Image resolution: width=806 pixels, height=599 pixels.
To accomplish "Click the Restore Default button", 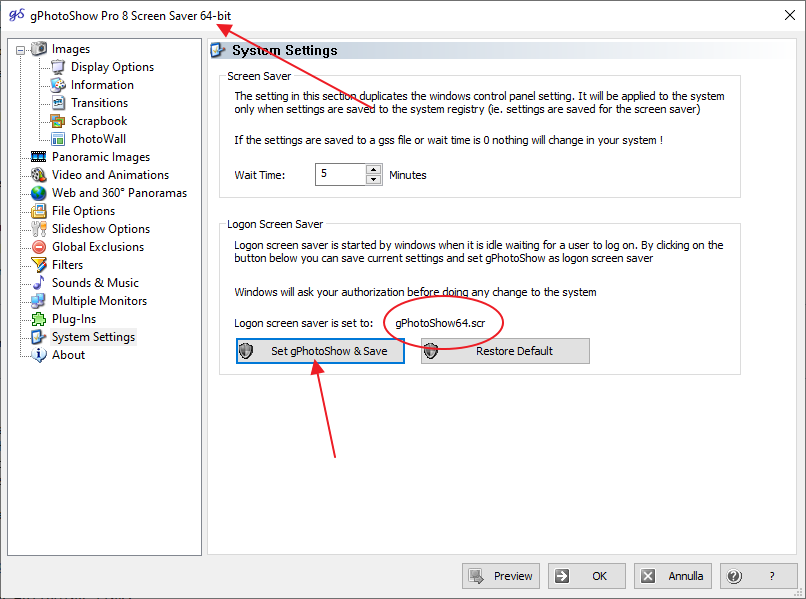I will pos(505,351).
